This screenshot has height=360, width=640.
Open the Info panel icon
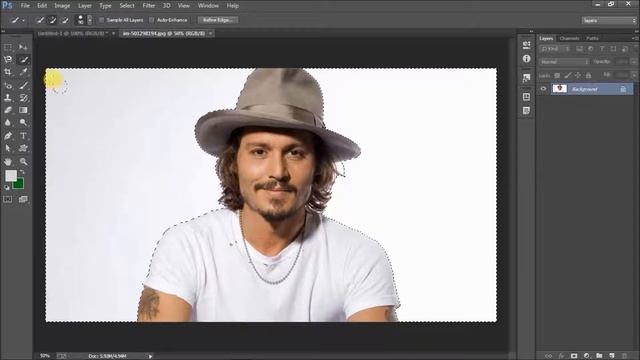527,59
